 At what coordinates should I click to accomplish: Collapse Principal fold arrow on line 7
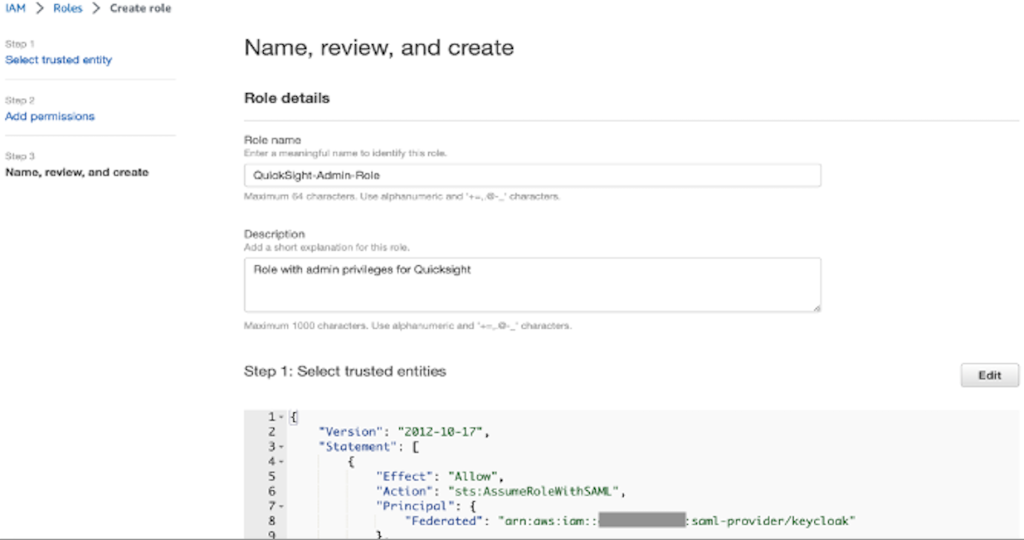281,506
